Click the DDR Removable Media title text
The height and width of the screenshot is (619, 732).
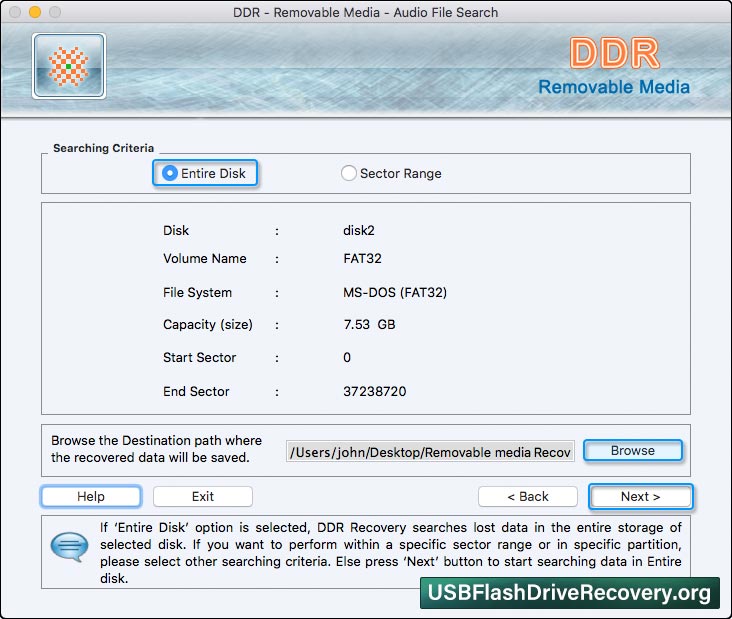[x=614, y=66]
